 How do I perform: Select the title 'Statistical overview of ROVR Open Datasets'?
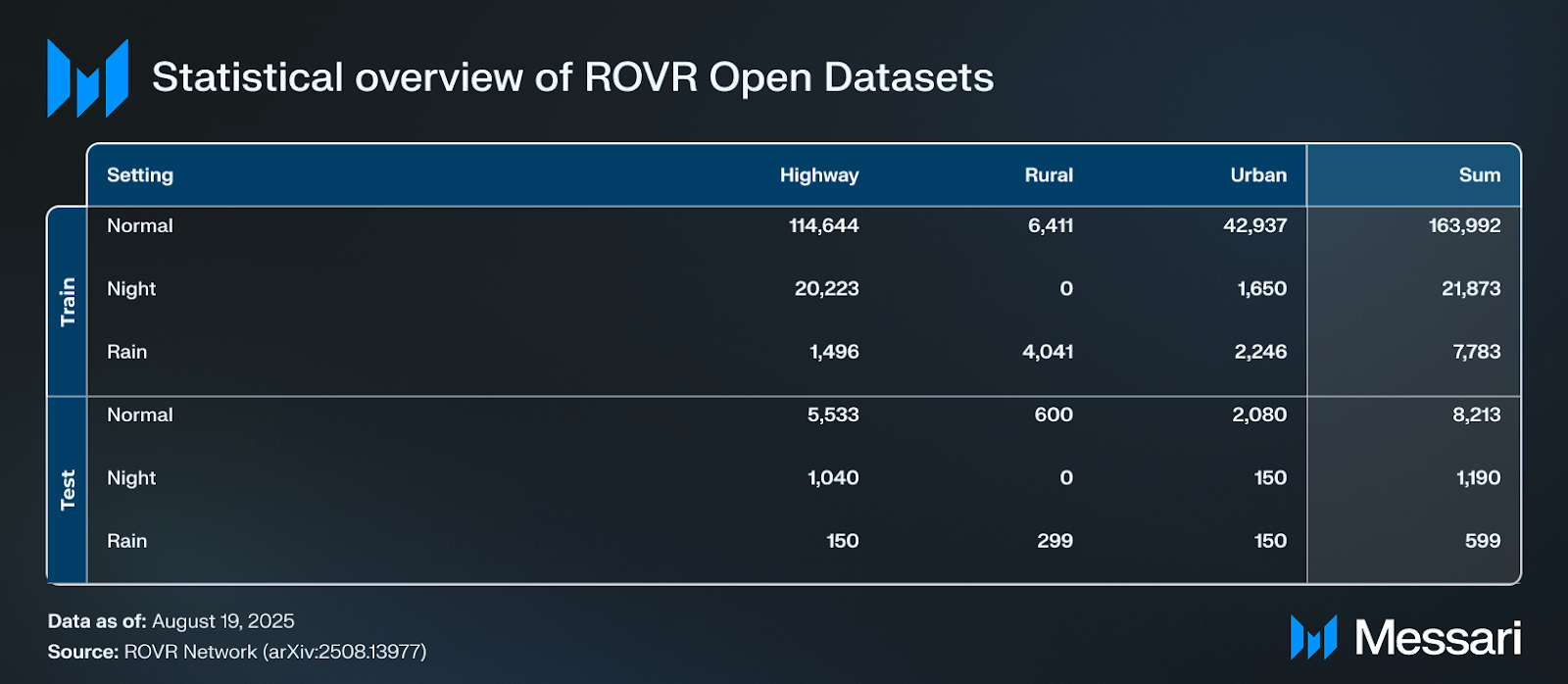[x=573, y=77]
